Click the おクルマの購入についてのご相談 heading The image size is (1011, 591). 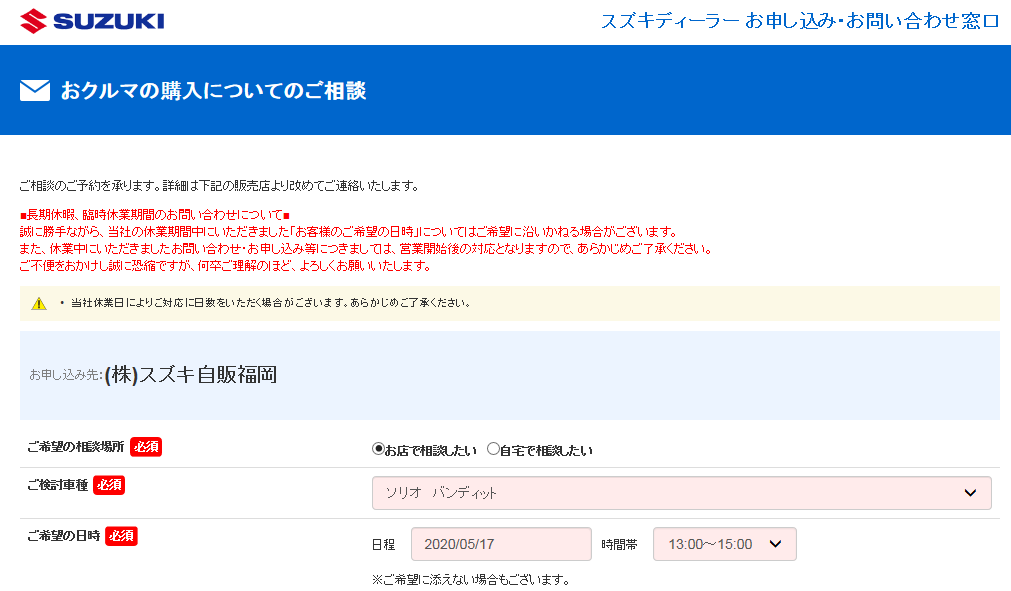[213, 91]
